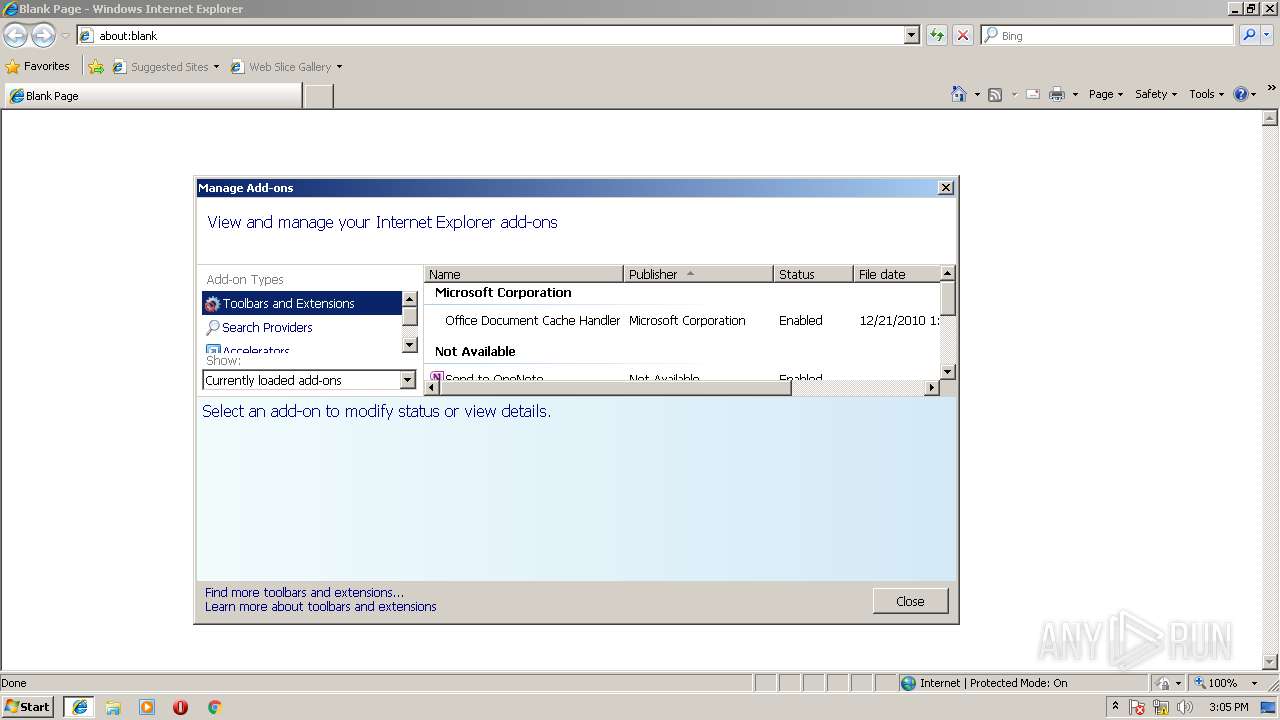
Task: Click the Print icon
Action: click(1057, 94)
